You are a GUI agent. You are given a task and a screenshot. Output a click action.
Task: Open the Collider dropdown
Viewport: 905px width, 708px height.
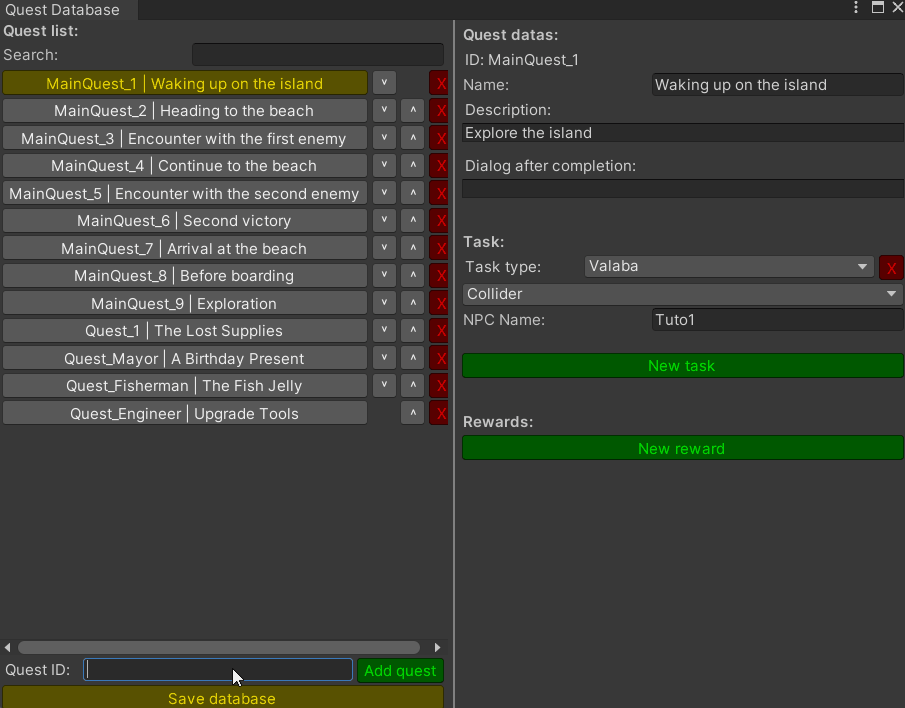point(683,294)
